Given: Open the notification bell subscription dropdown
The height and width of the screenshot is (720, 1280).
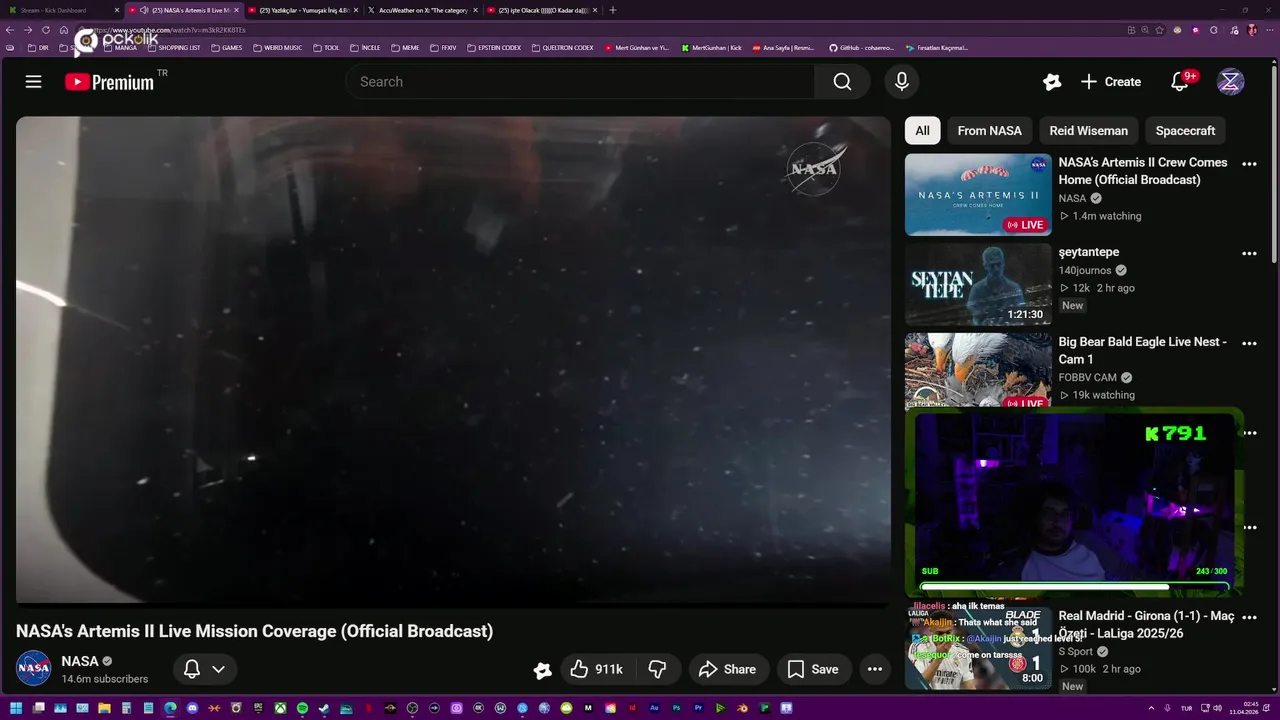Looking at the screenshot, I should 205,669.
